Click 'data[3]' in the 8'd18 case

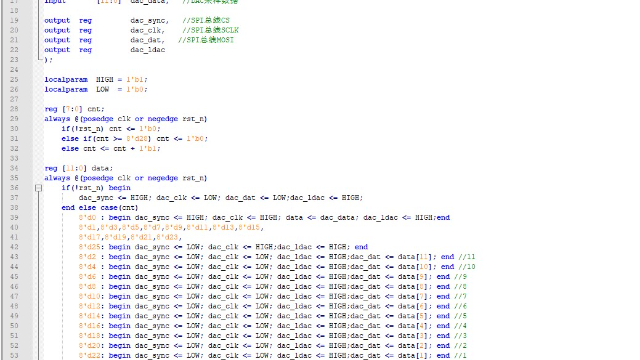(413, 336)
